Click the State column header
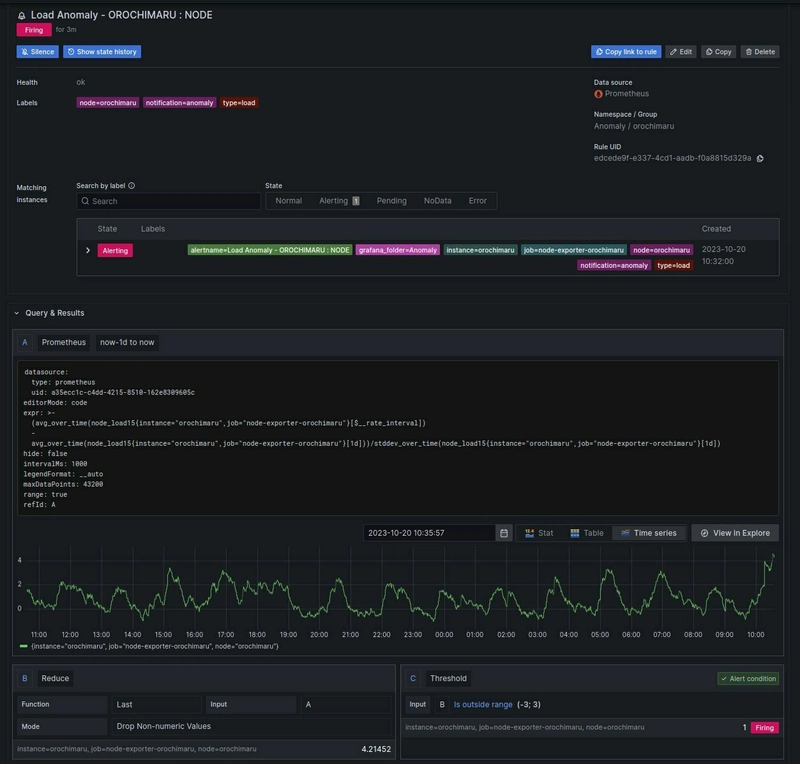The width and height of the screenshot is (800, 764). point(107,229)
